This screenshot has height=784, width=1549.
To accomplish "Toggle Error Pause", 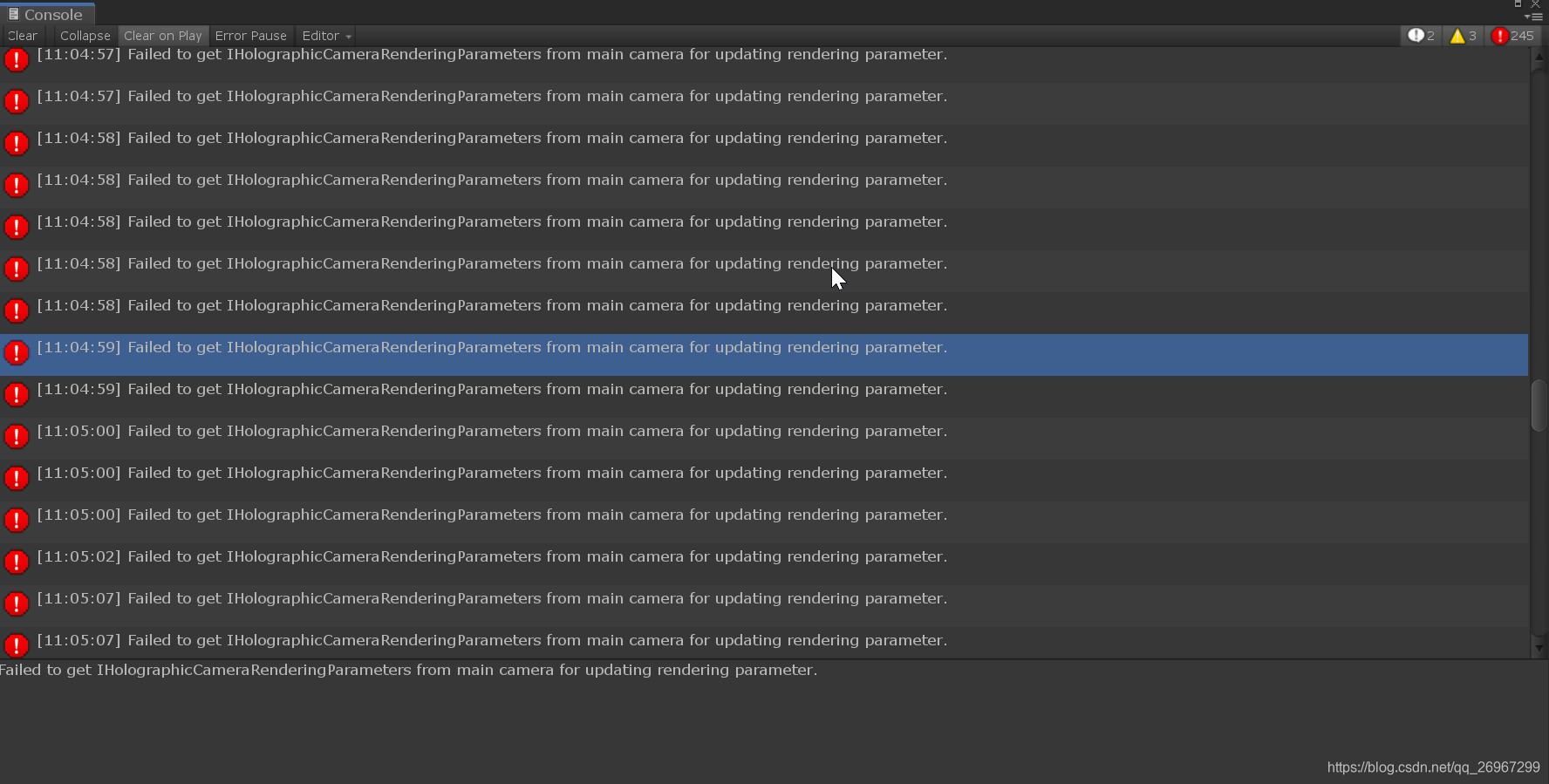I will click(251, 36).
